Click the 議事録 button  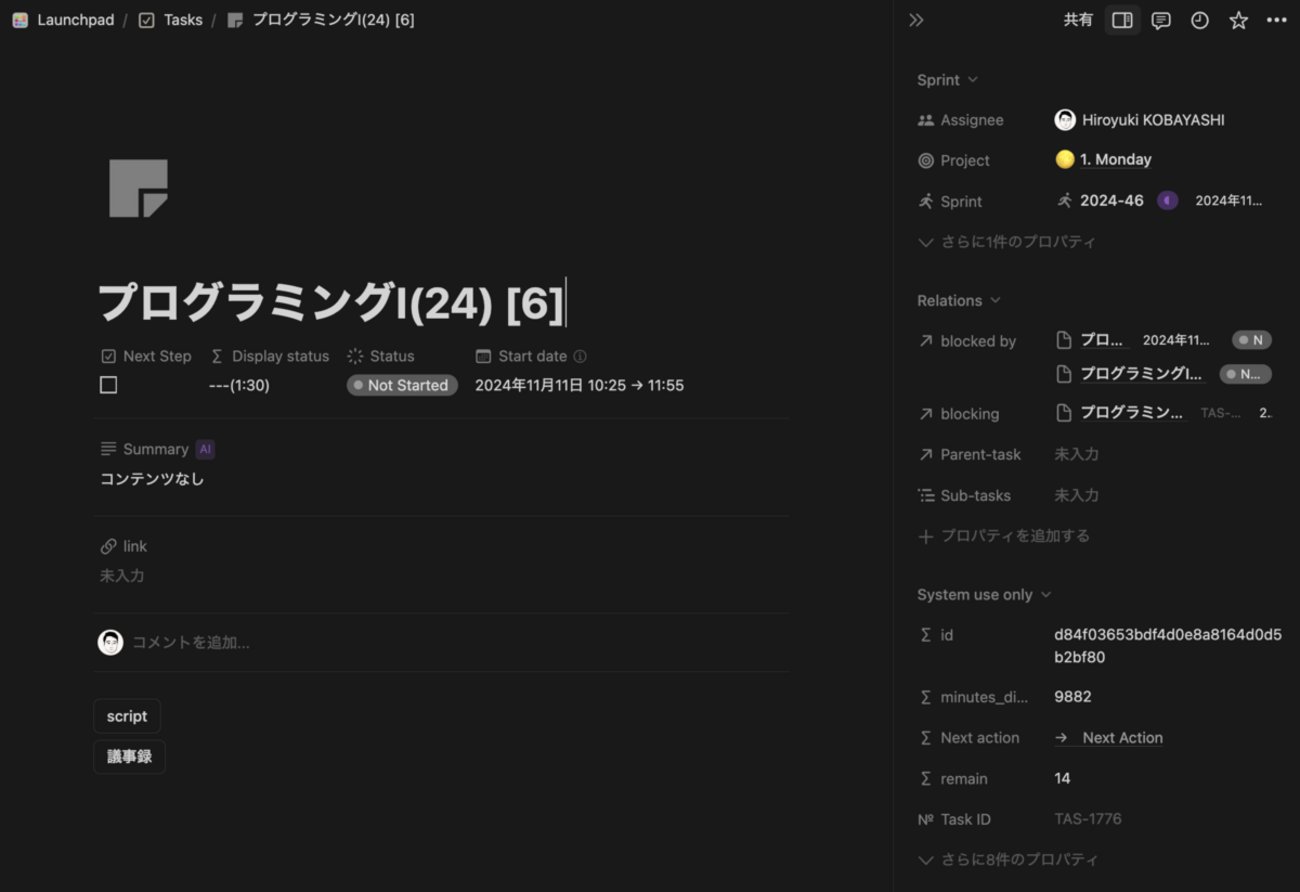tap(129, 756)
